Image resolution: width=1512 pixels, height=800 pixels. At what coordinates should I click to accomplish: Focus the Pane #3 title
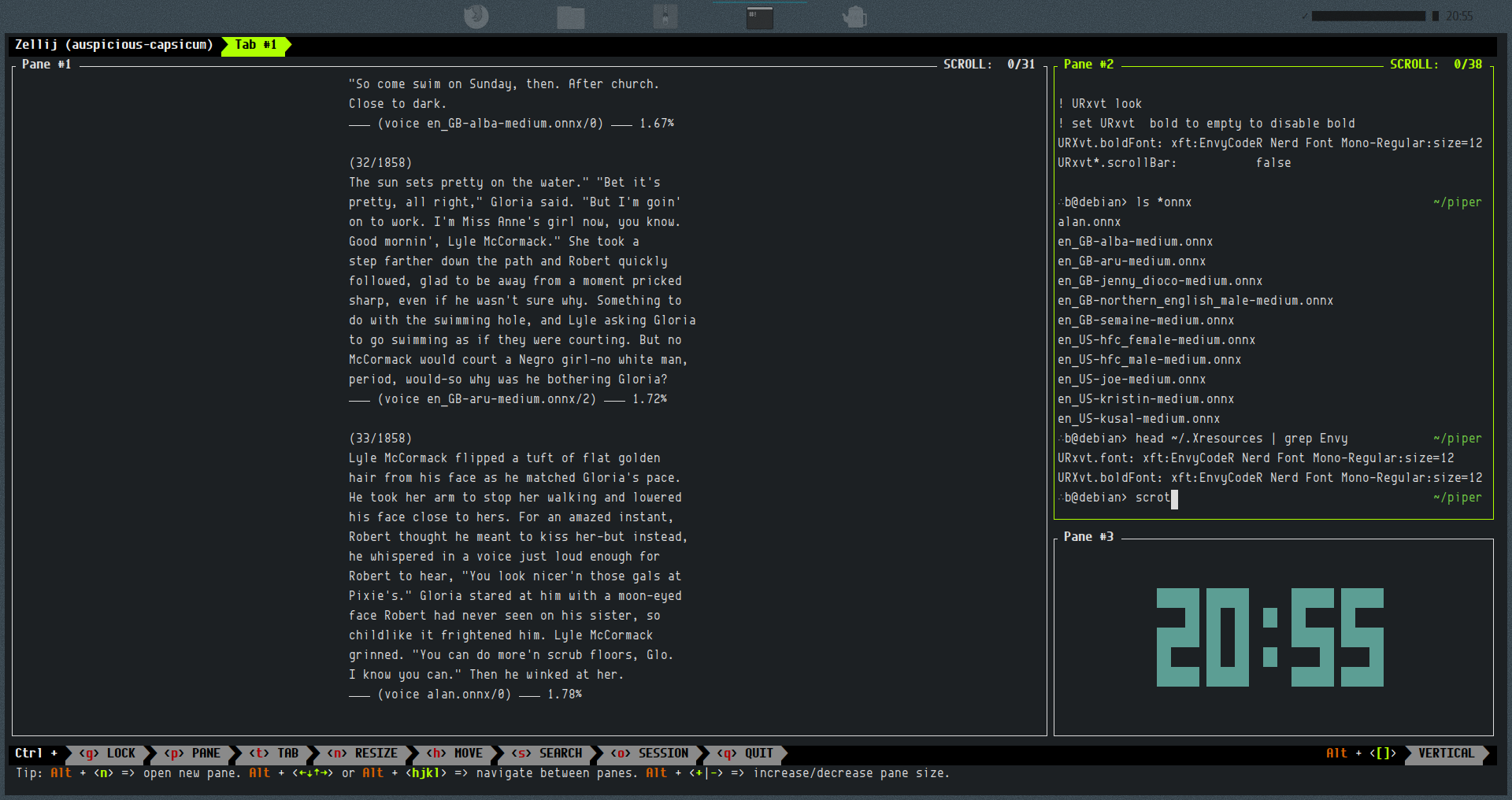point(1088,537)
